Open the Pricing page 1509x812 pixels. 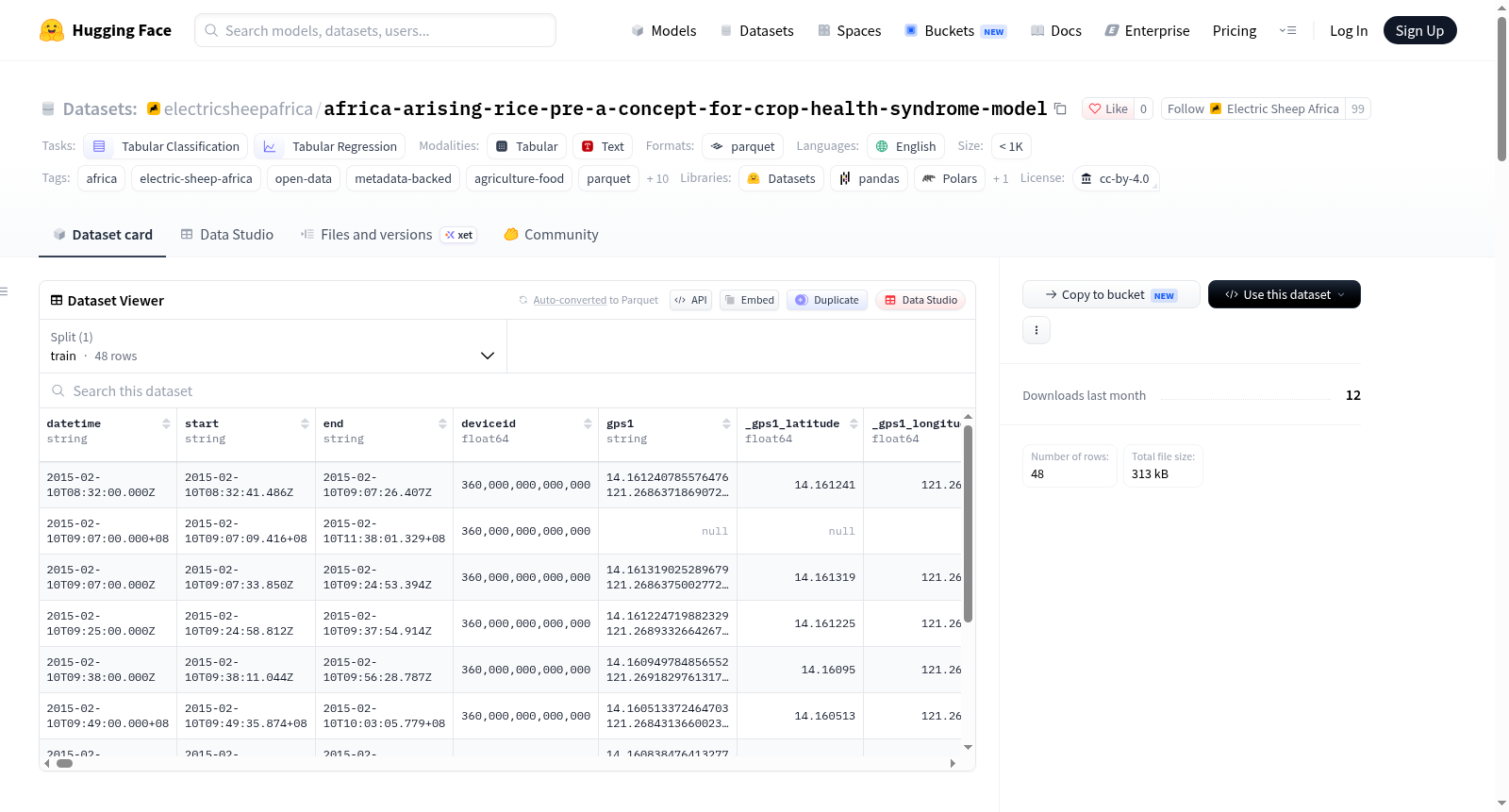point(1235,30)
